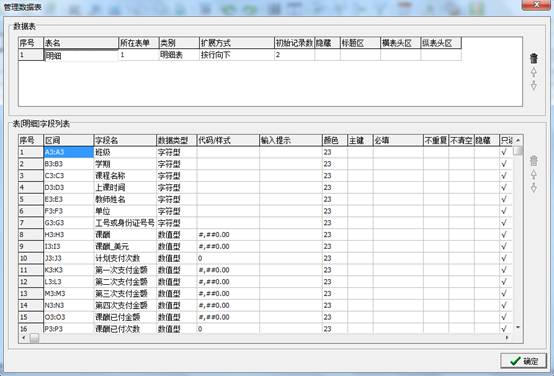Image resolution: width=554 pixels, height=376 pixels.
Task: Select format code 0 of 计划支付次数 row
Action: coord(228,258)
